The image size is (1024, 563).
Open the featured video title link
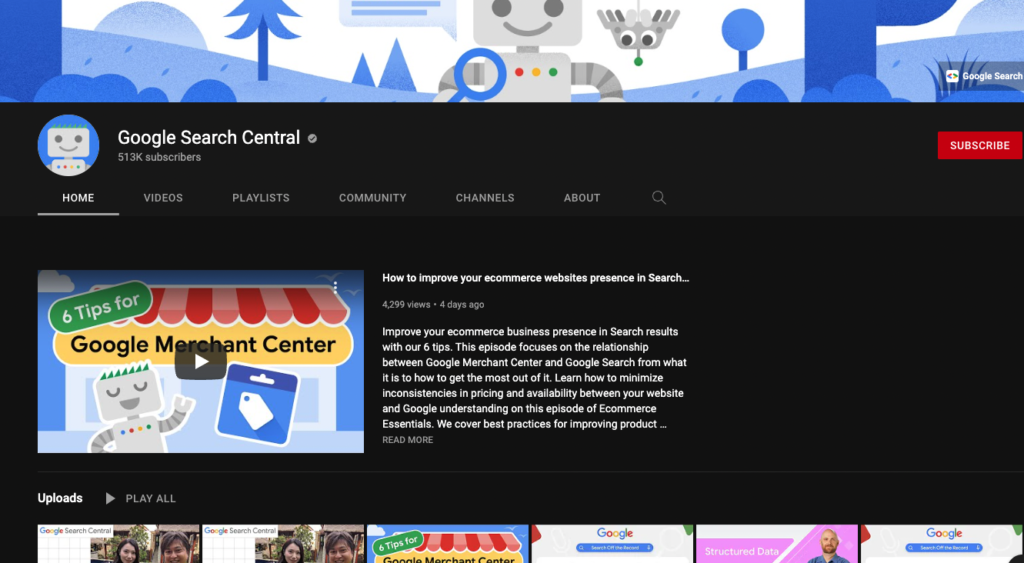pyautogui.click(x=536, y=278)
